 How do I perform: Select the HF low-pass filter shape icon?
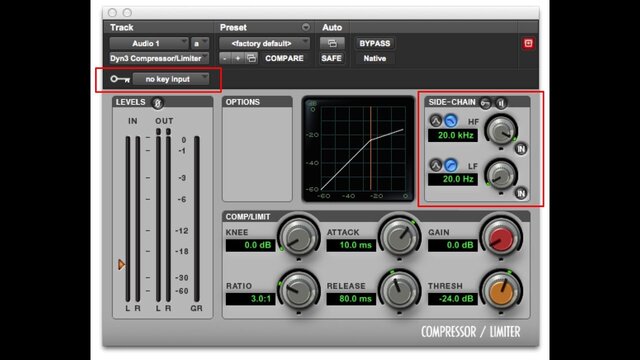(451, 121)
